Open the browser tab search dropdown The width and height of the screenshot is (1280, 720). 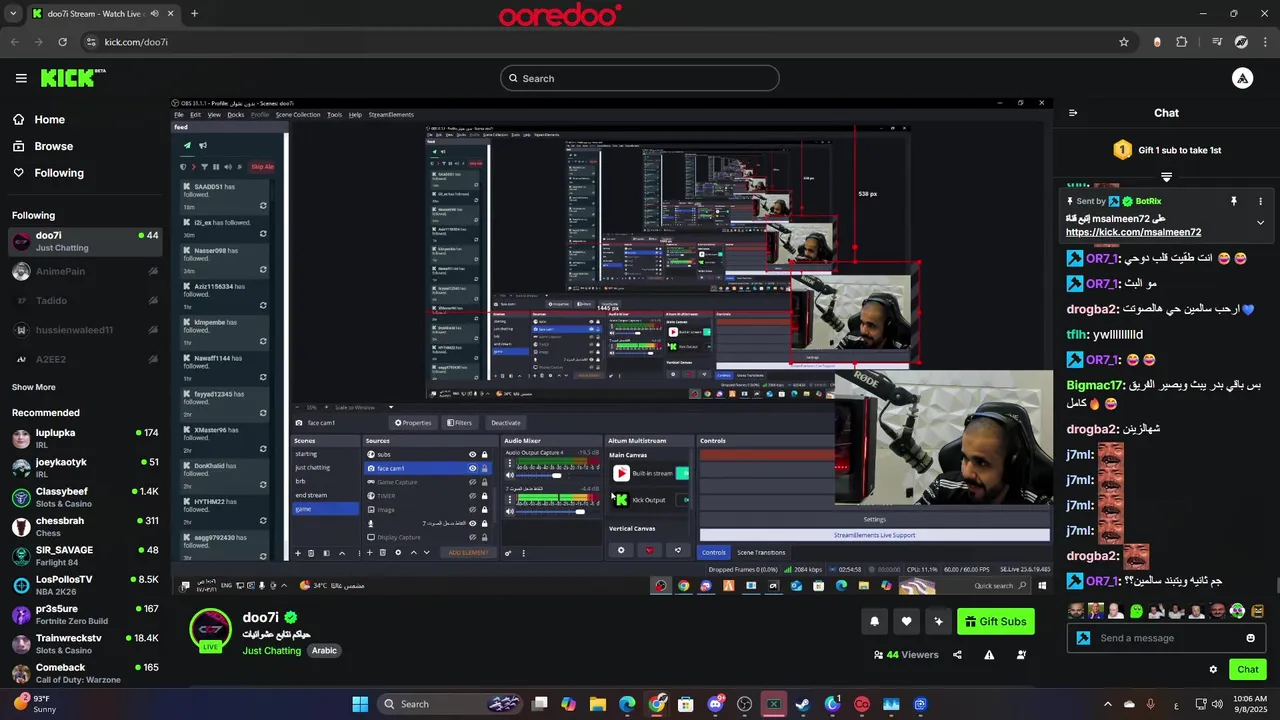(x=13, y=14)
